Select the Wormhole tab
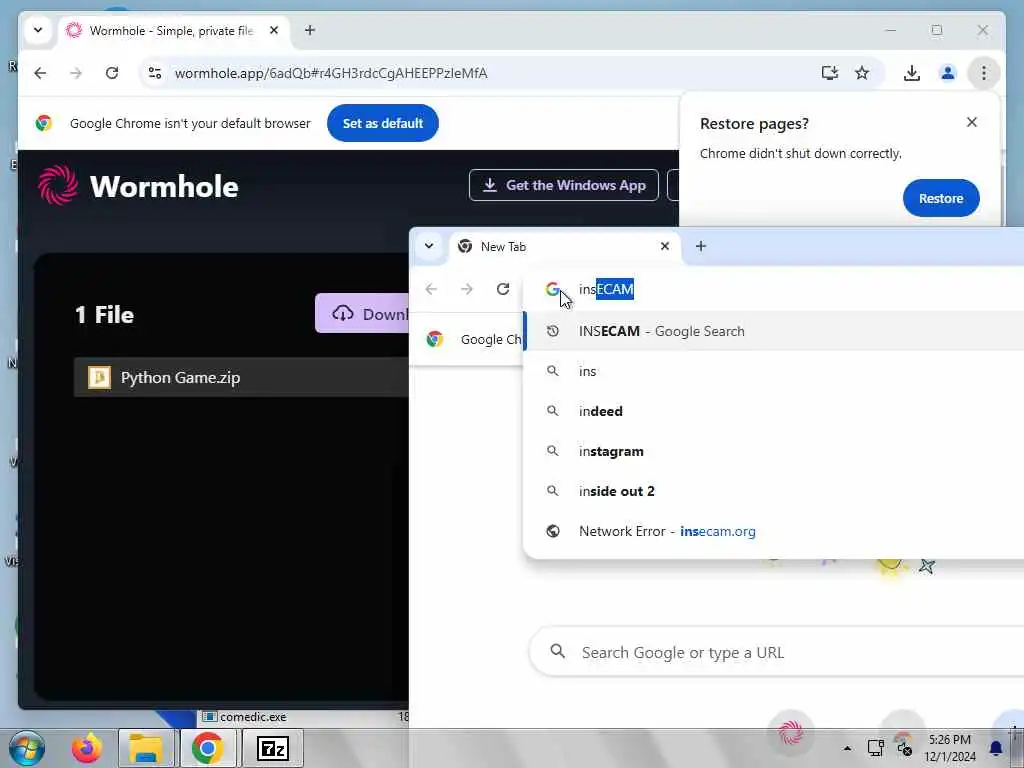This screenshot has width=1024, height=768. [x=173, y=31]
